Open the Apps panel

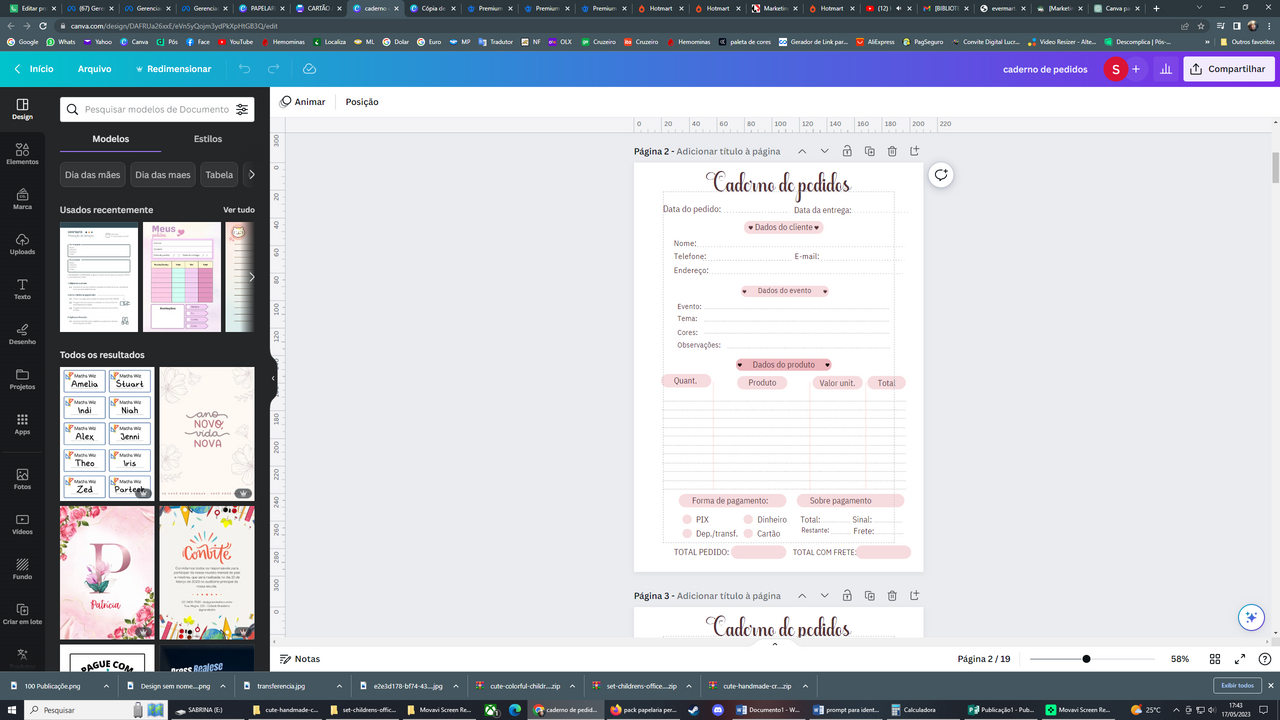click(x=22, y=424)
